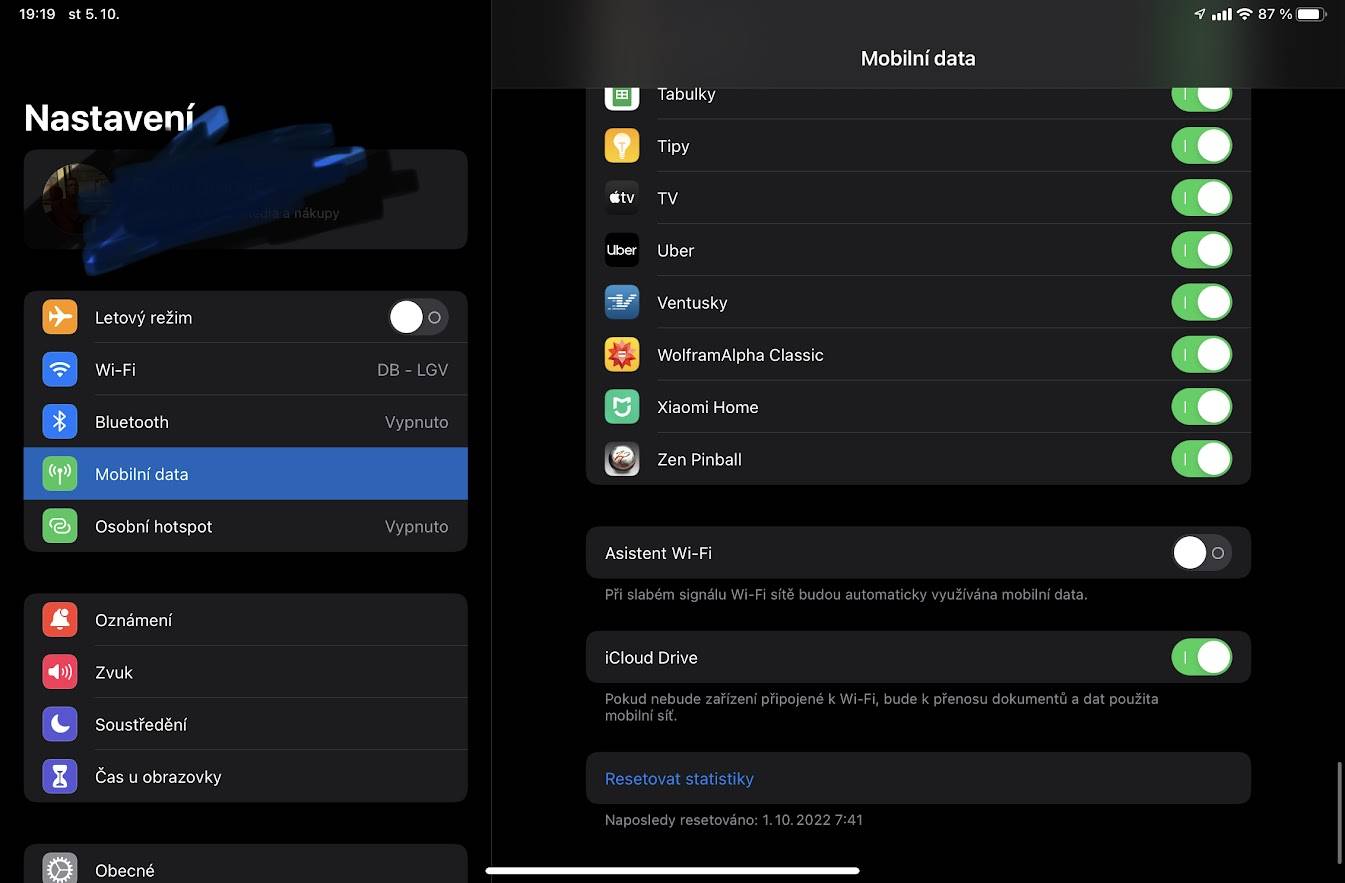Tap the Osobní hotspot link icon

click(x=60, y=526)
